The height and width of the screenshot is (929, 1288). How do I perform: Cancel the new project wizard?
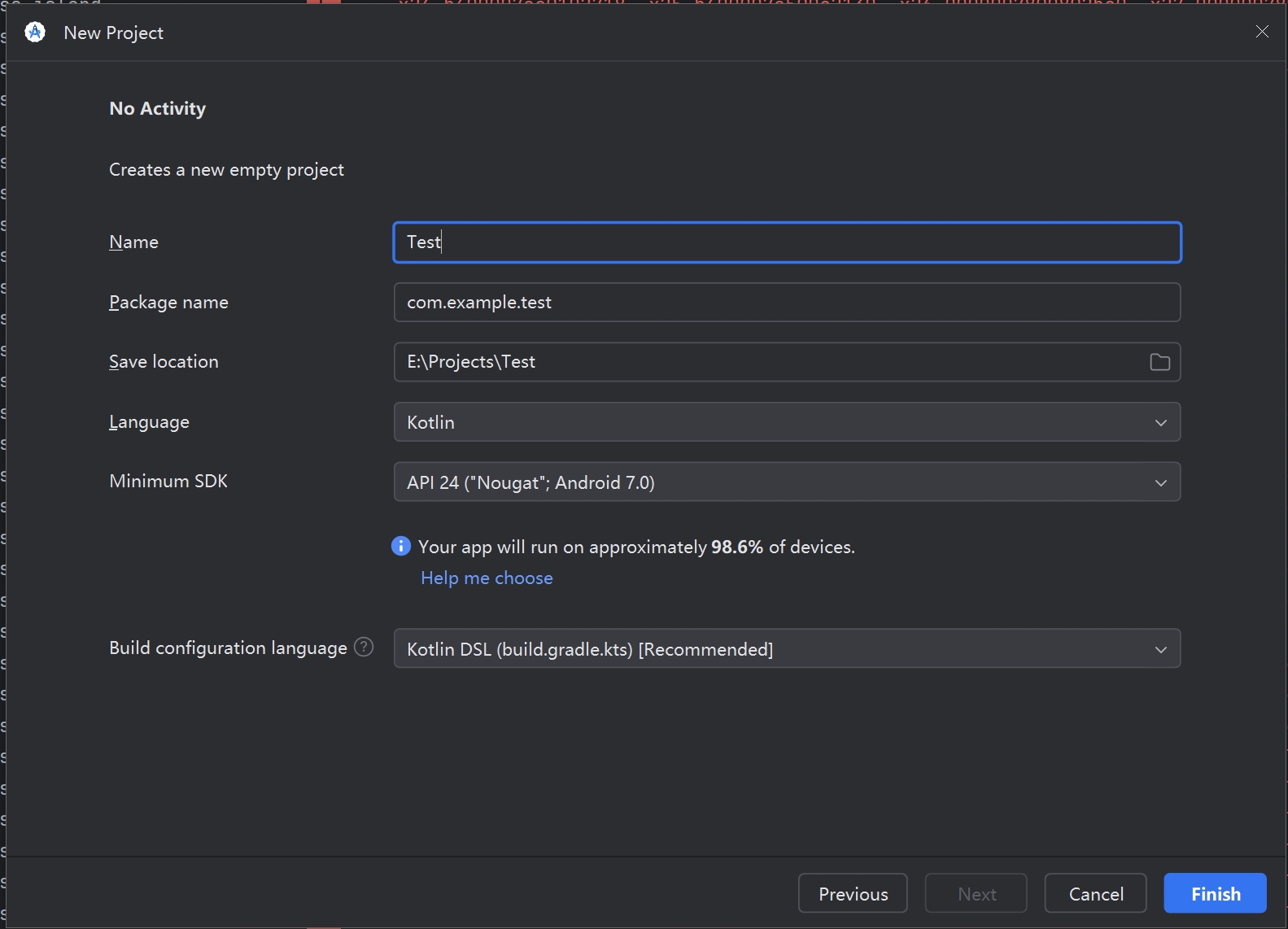(1096, 894)
